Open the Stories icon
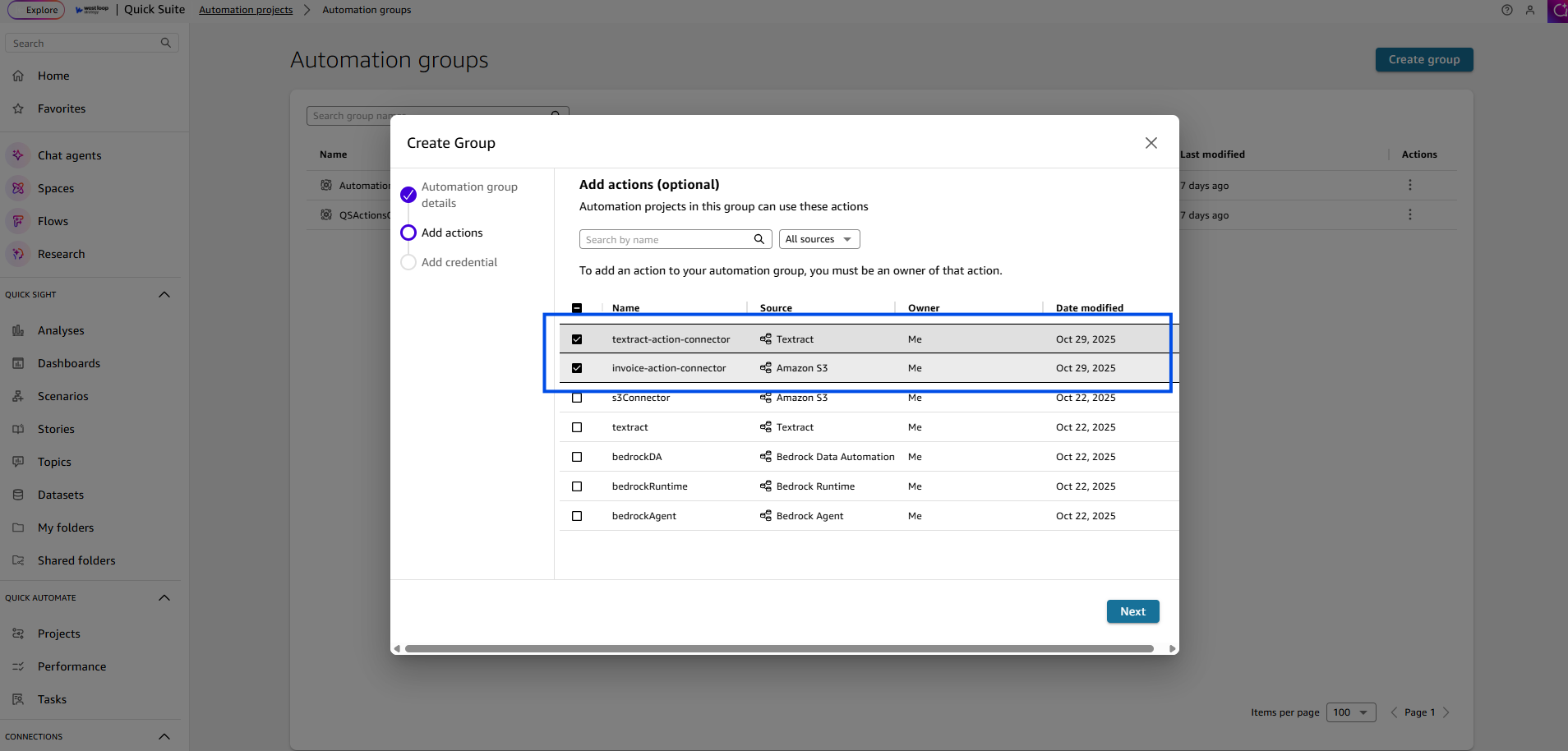This screenshot has height=751, width=1568. tap(18, 429)
